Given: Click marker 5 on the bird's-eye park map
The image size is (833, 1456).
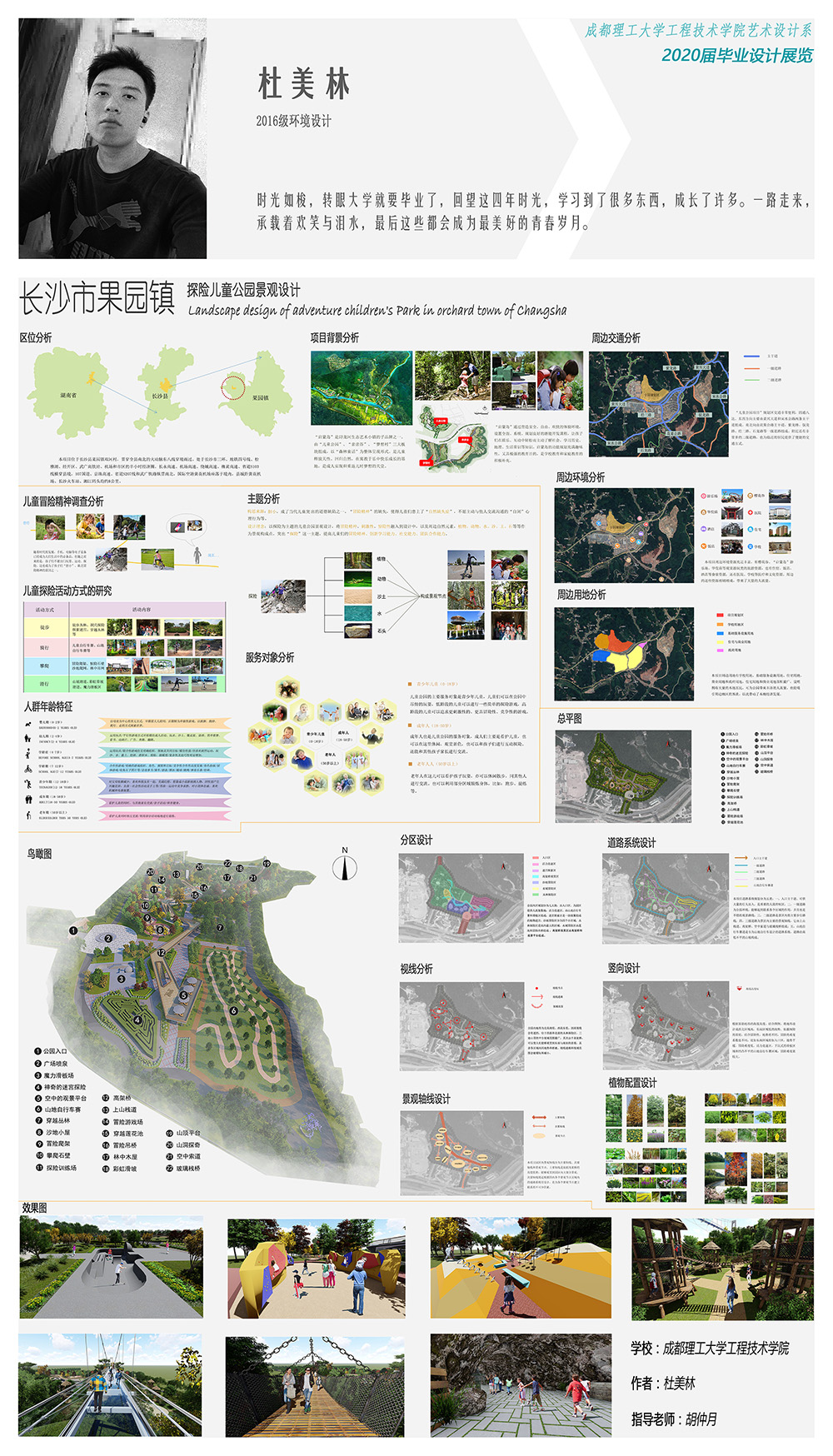Looking at the screenshot, I should [184, 995].
